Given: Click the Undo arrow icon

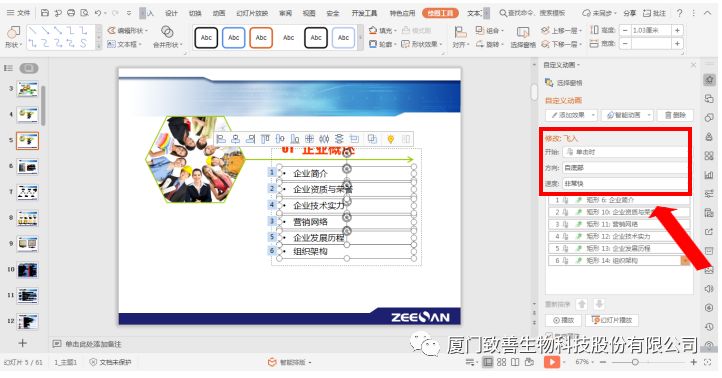Looking at the screenshot, I should coord(98,13).
